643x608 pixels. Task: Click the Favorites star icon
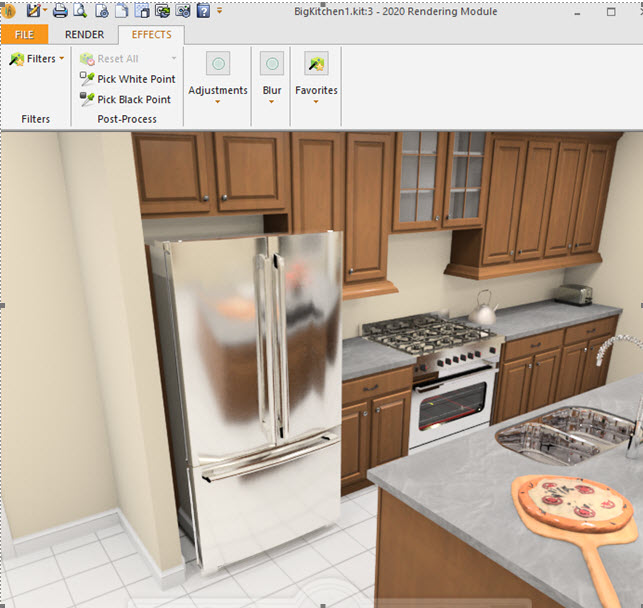tap(315, 63)
